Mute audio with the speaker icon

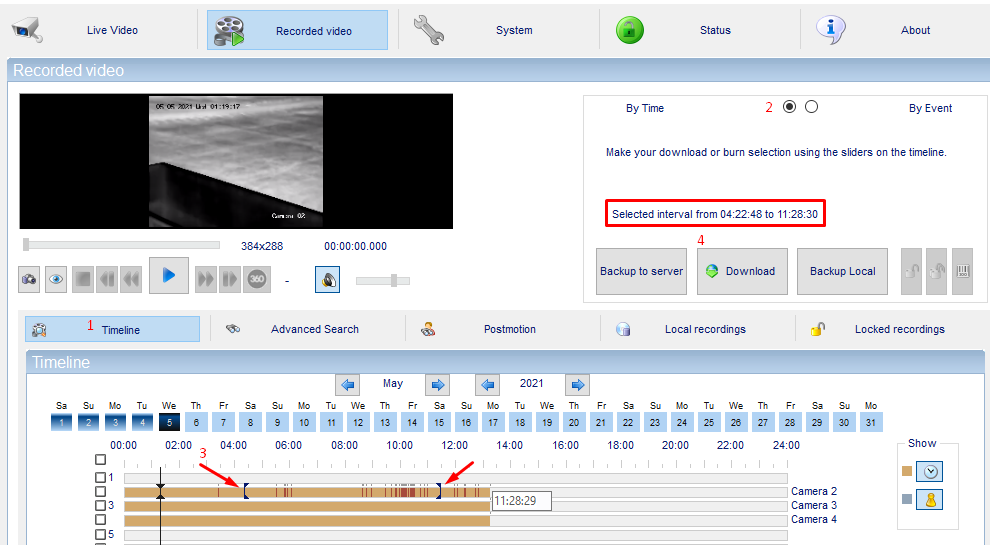[328, 280]
